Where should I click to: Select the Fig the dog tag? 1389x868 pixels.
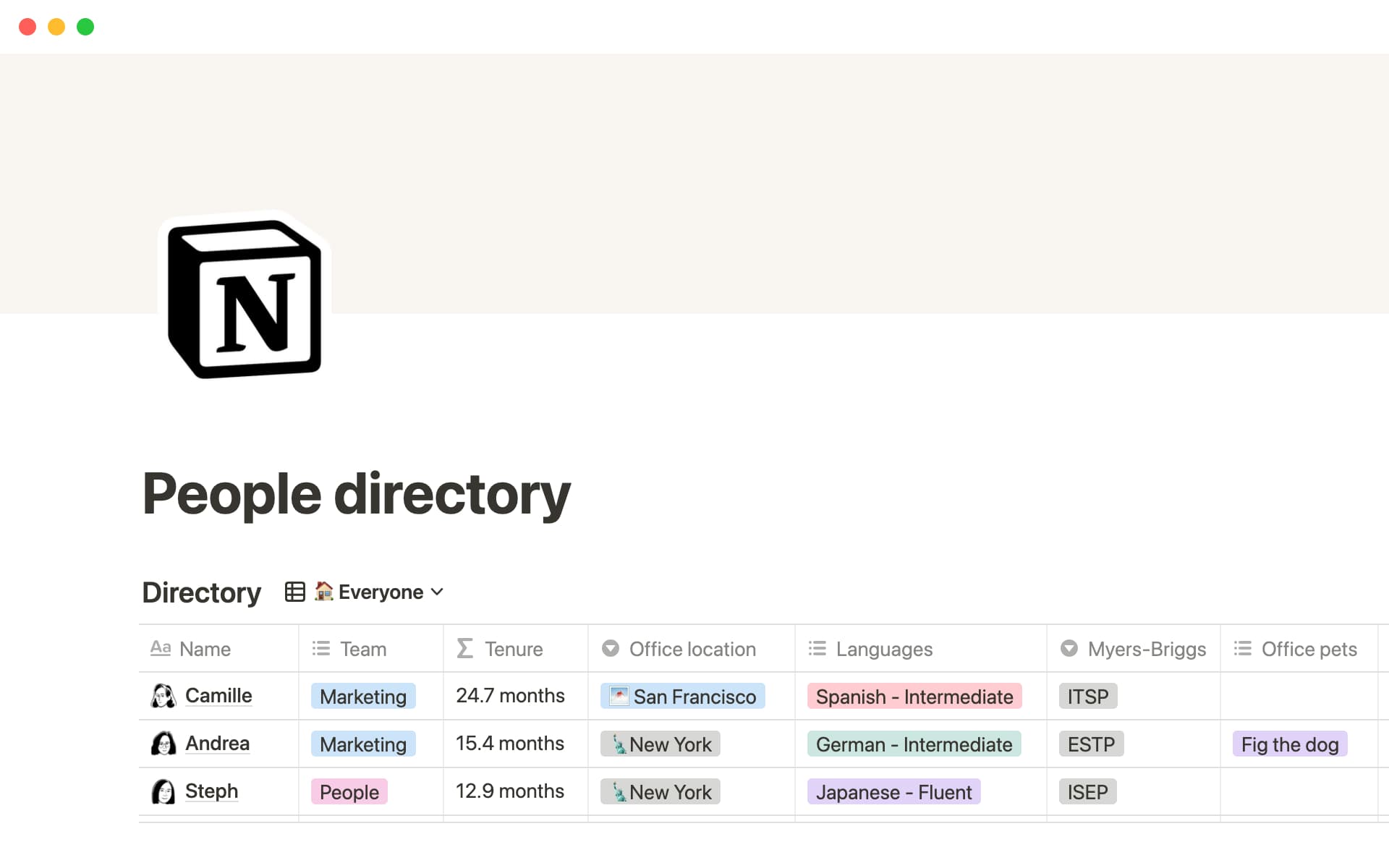(1289, 744)
